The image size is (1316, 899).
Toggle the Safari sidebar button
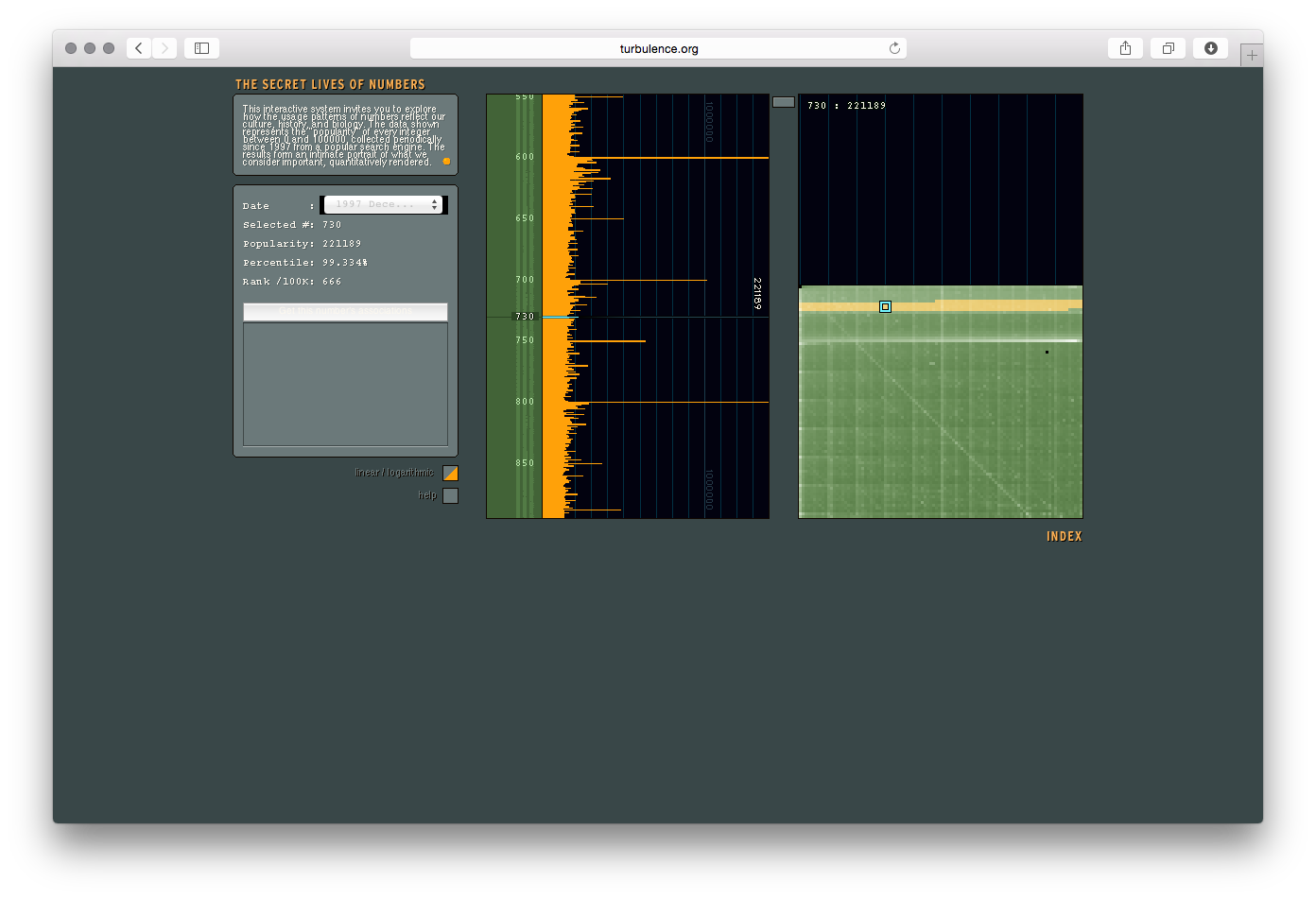(201, 48)
